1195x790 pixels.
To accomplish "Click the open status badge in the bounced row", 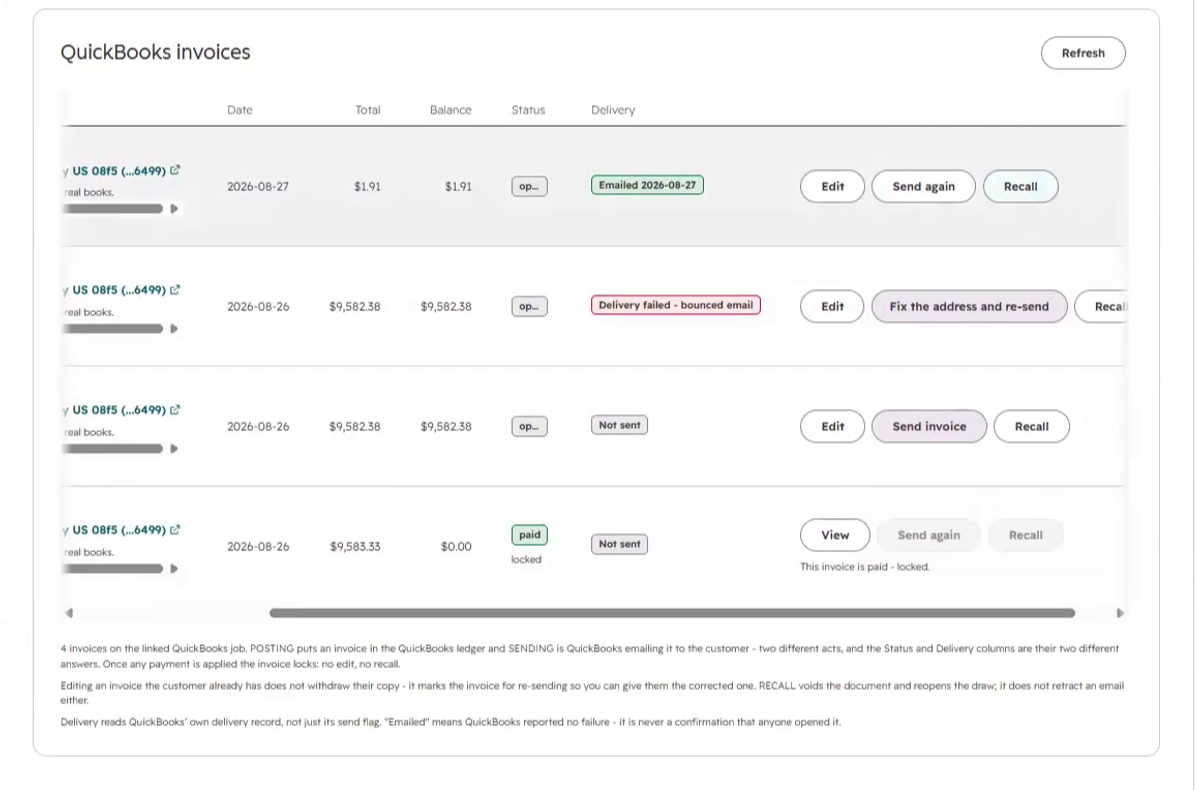I will tap(529, 306).
